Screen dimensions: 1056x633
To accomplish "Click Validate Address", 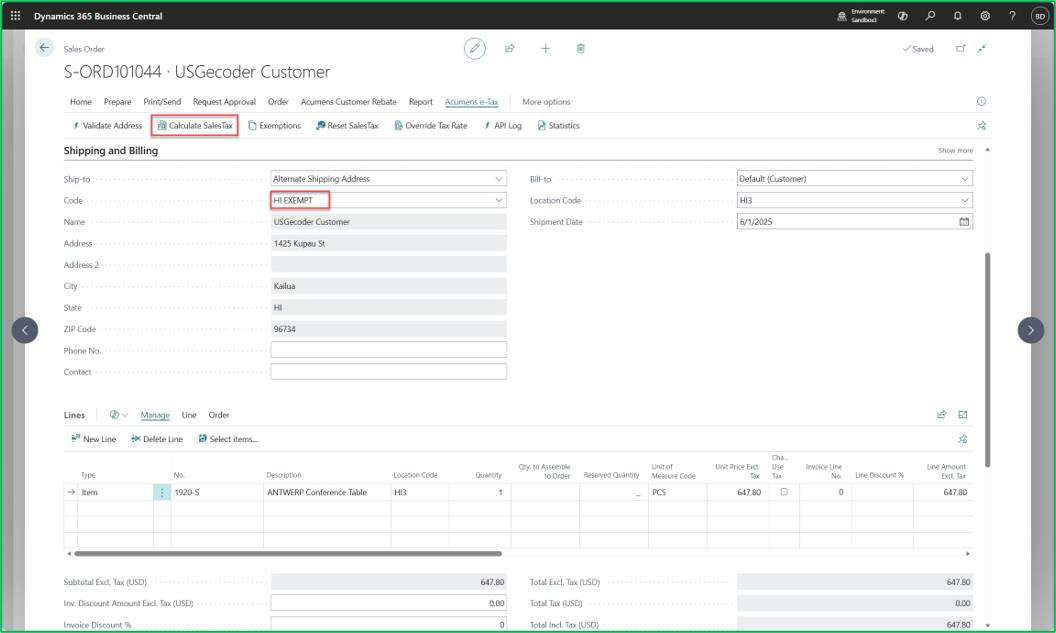I will (x=107, y=126).
